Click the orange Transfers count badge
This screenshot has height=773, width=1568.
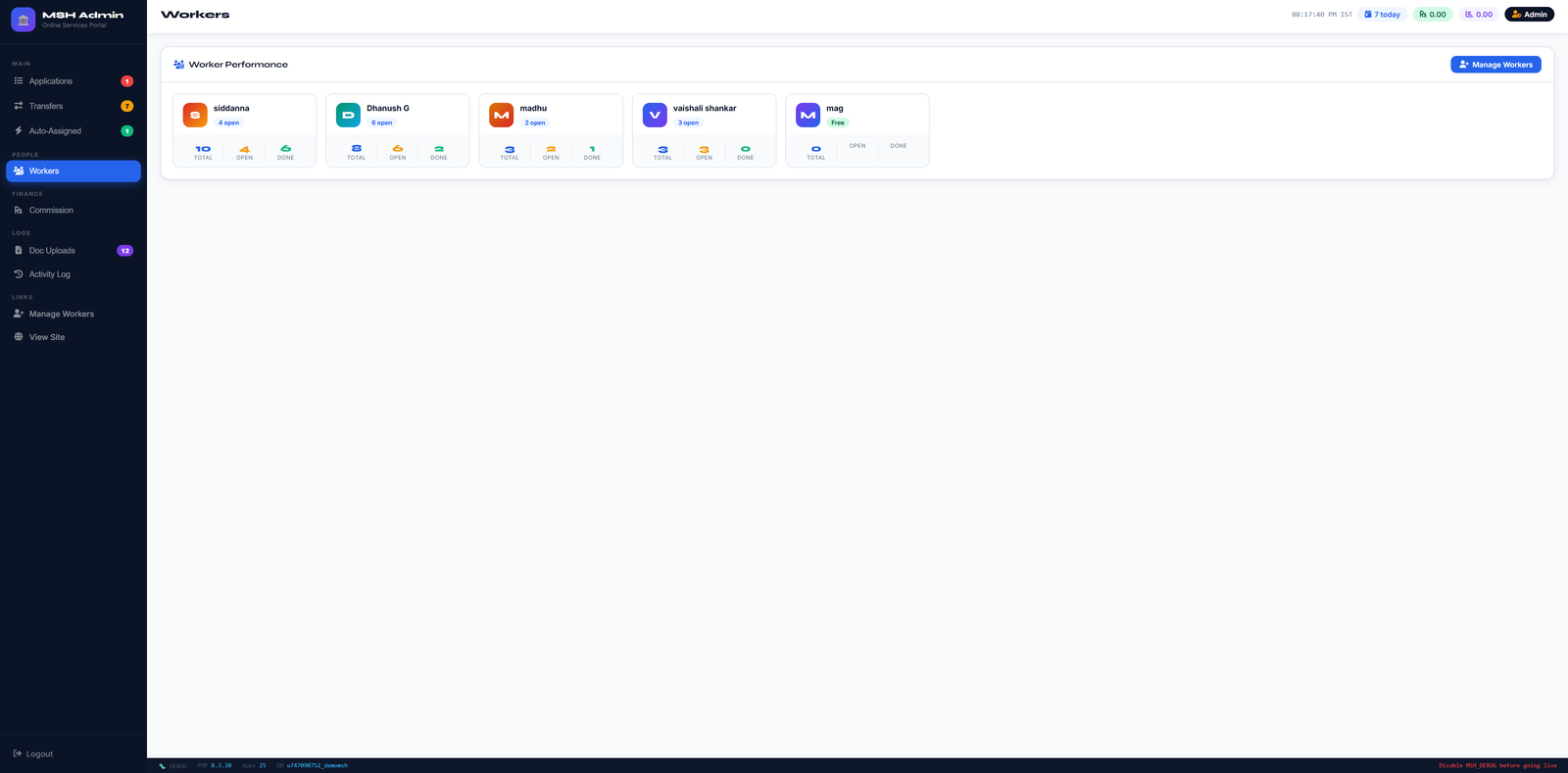pyautogui.click(x=126, y=106)
